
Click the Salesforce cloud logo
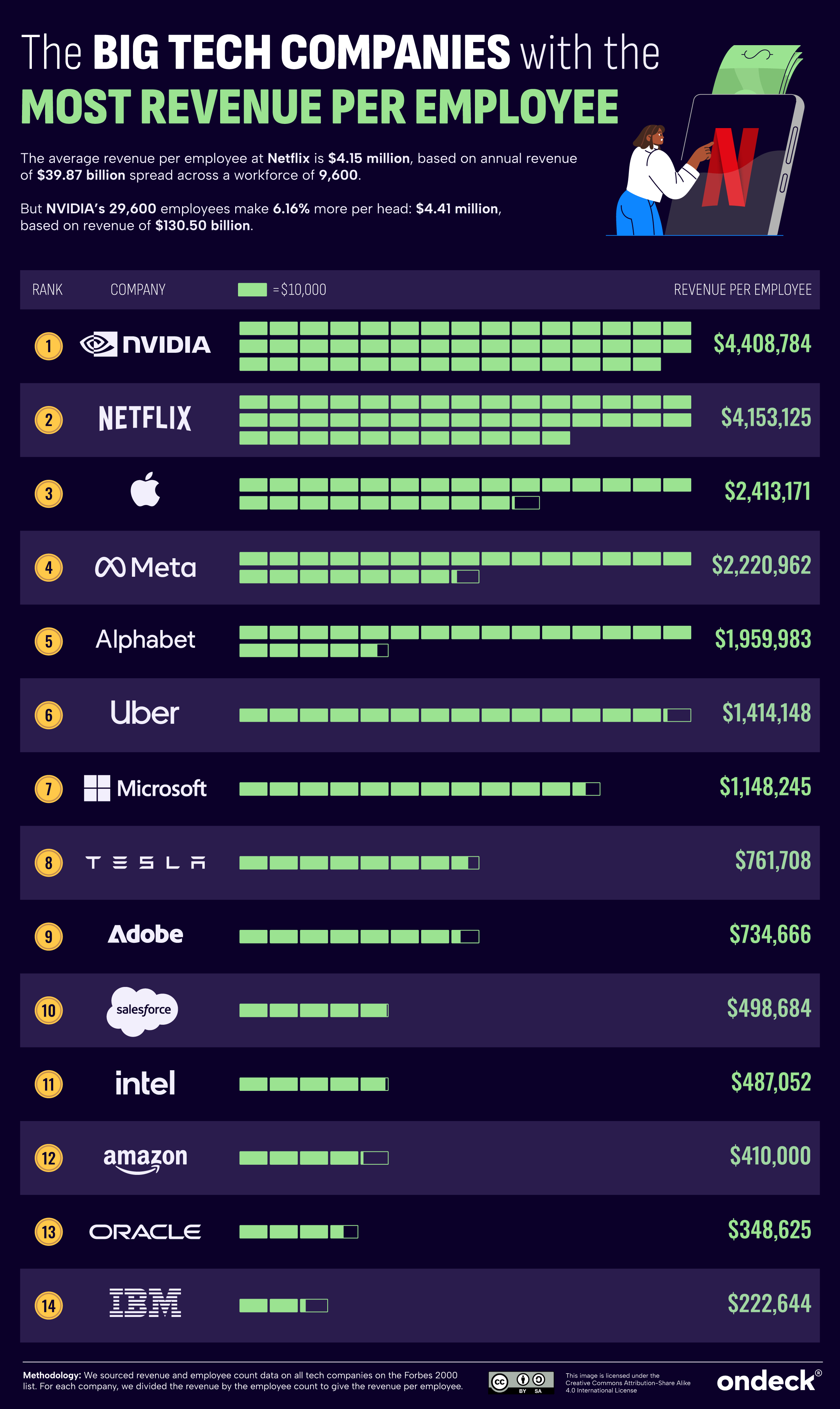tap(143, 1011)
